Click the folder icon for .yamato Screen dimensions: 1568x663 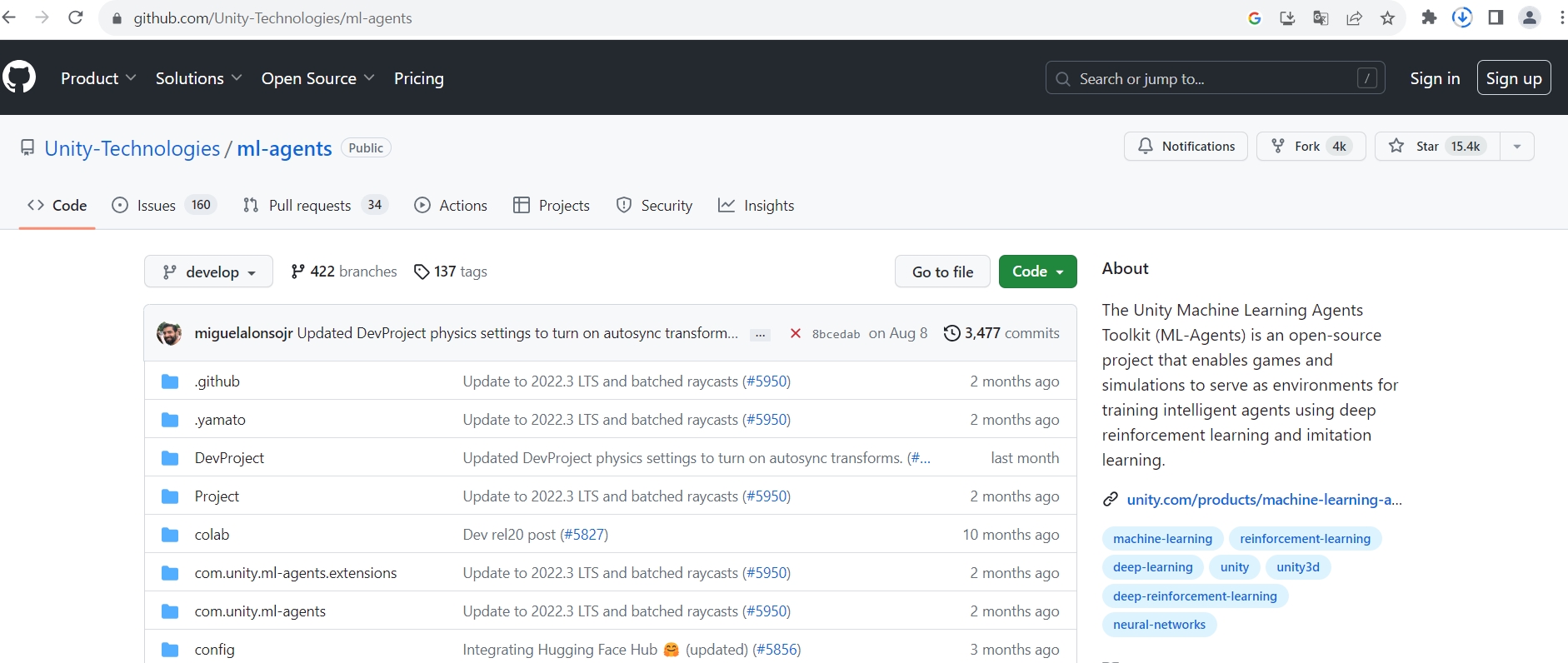click(170, 420)
